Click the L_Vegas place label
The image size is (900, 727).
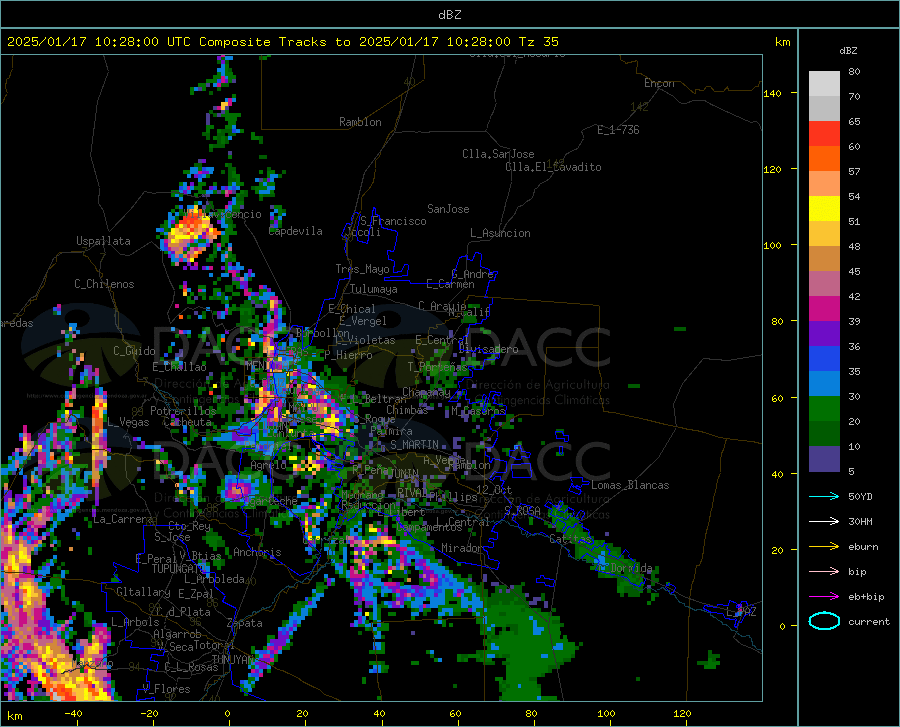tap(128, 422)
